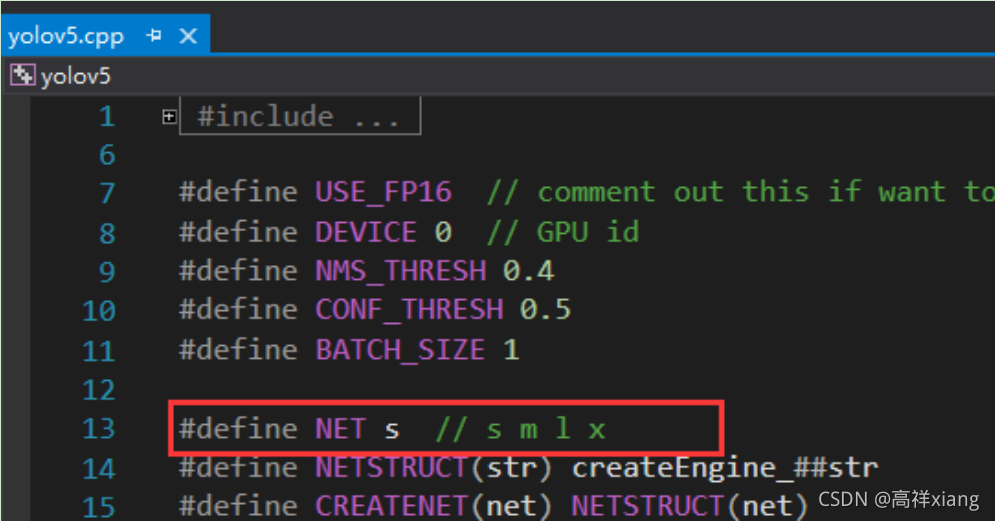Click the NETSTRUCT macro on line 14
Viewport: 995px width, 521px height.
click(392, 468)
